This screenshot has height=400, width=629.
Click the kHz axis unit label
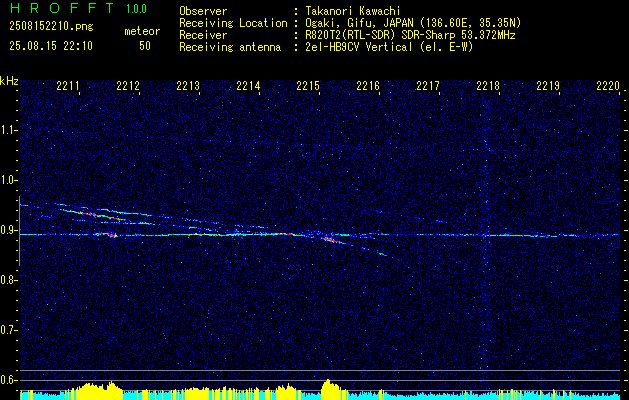coord(9,81)
